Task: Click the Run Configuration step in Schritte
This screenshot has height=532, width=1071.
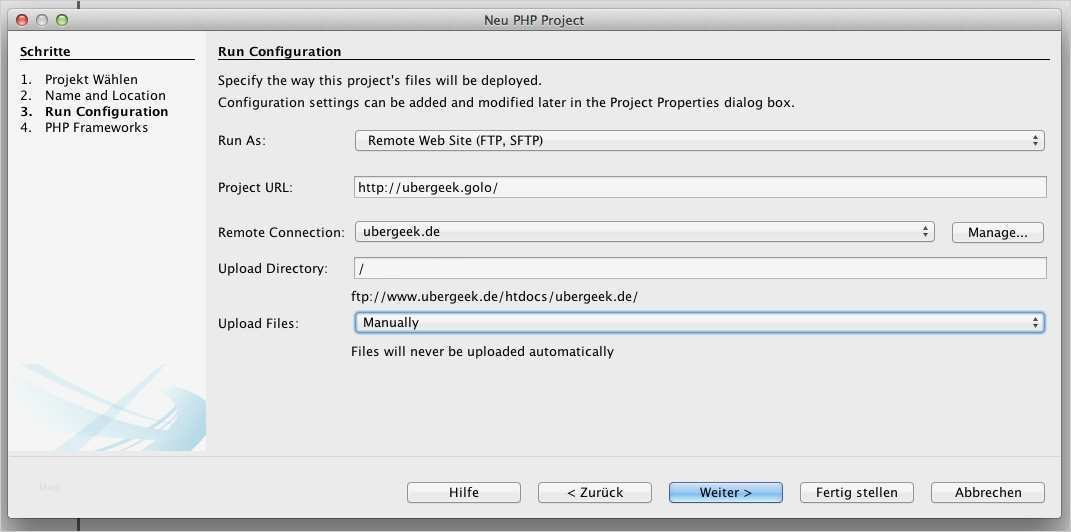Action: 106,111
